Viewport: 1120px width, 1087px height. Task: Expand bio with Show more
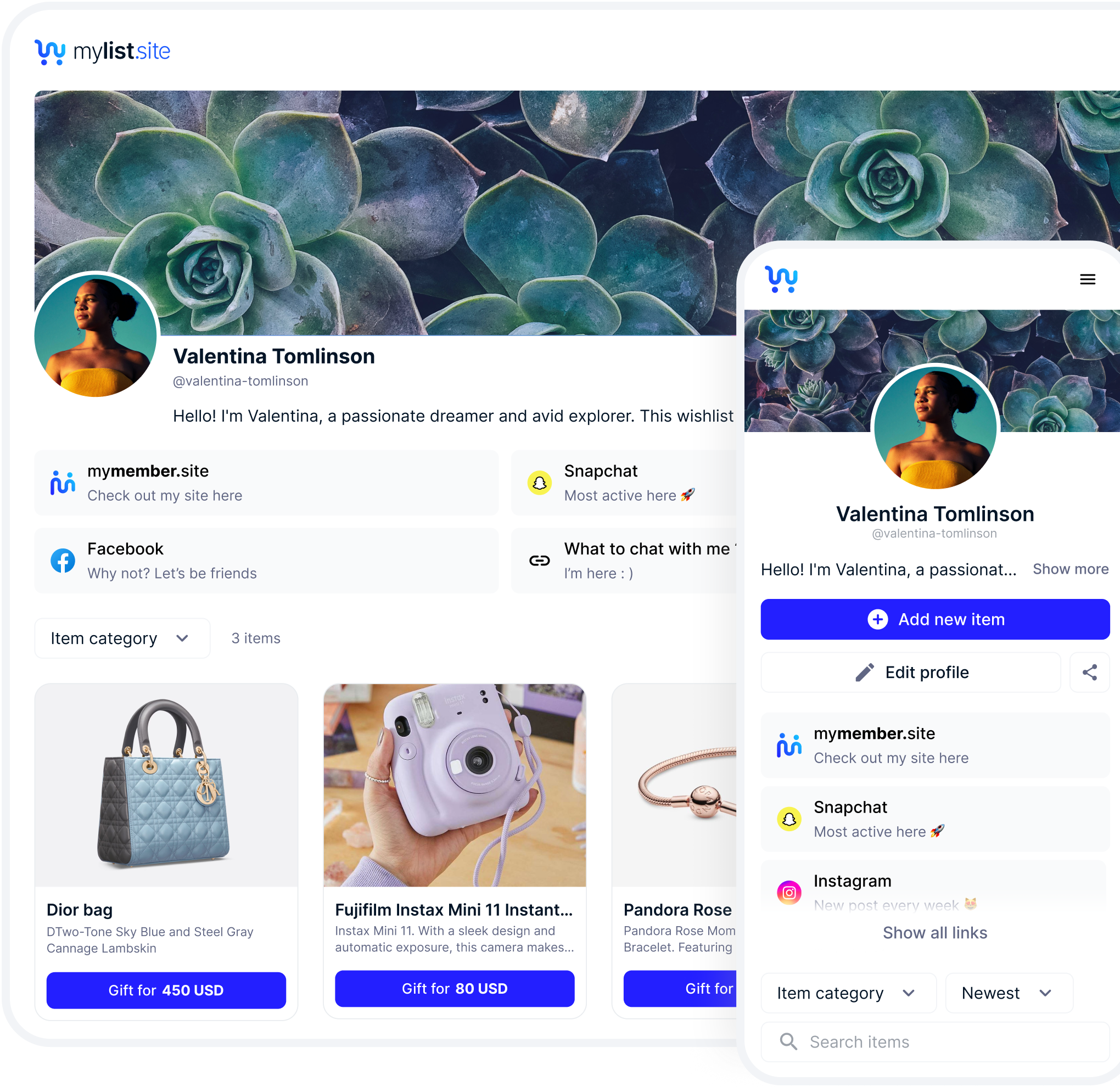coord(1069,569)
